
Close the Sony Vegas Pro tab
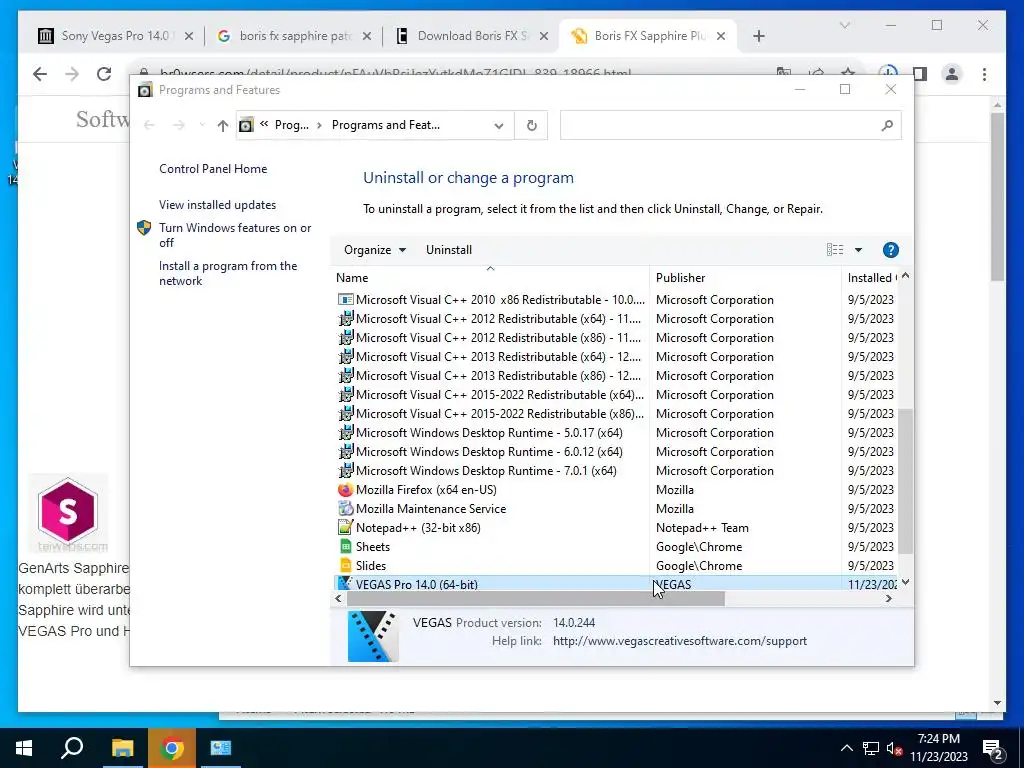(x=189, y=37)
